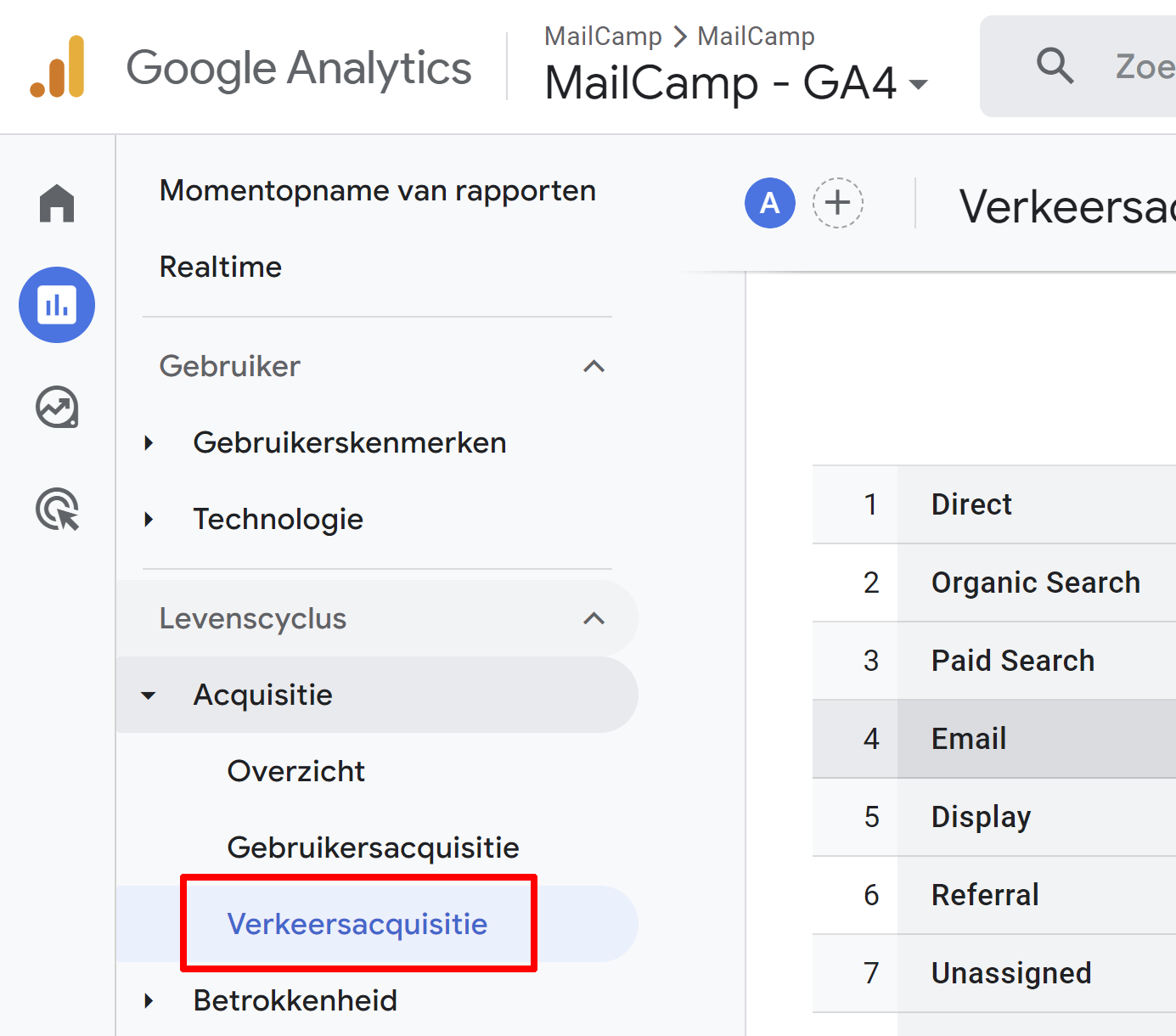The image size is (1176, 1036).
Task: Click the blue 'A' segment badge
Action: click(769, 203)
